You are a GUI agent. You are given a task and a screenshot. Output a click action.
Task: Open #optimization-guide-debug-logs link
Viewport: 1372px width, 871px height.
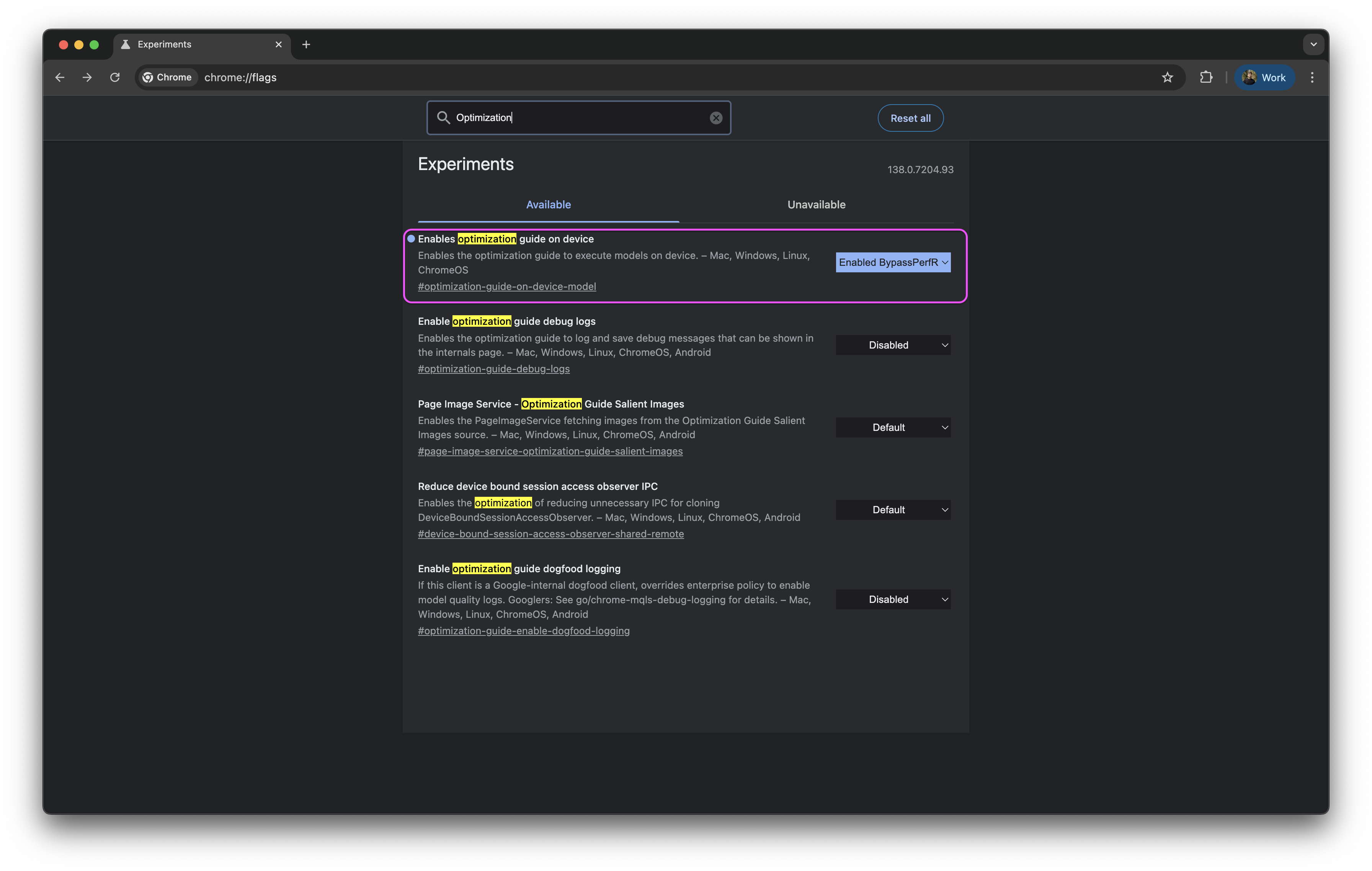[494, 369]
